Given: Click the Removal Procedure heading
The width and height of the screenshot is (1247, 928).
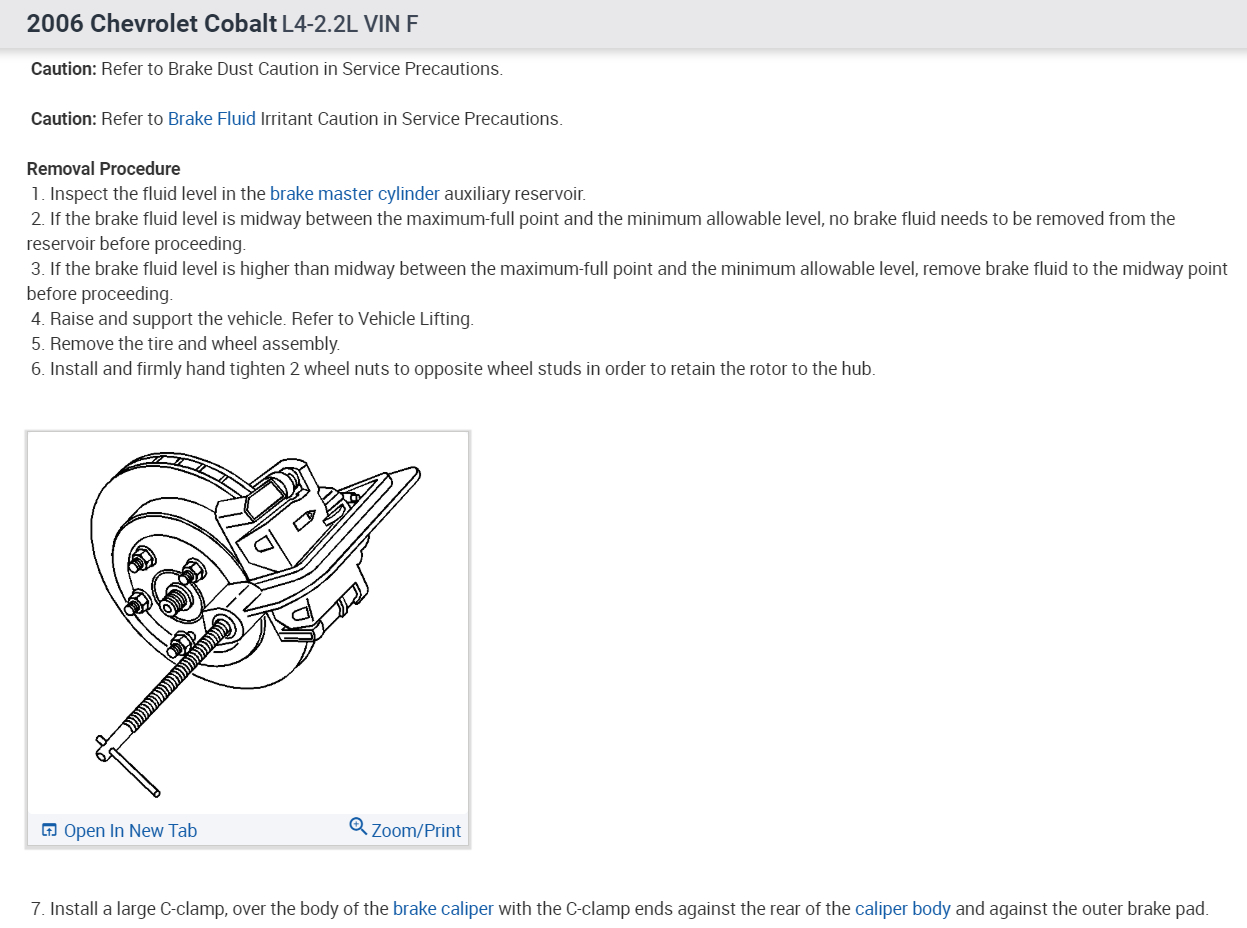Looking at the screenshot, I should [x=104, y=169].
